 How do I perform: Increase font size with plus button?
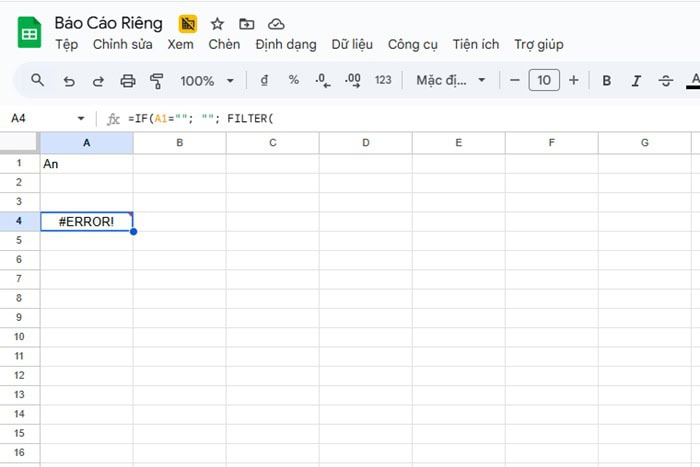coord(573,80)
